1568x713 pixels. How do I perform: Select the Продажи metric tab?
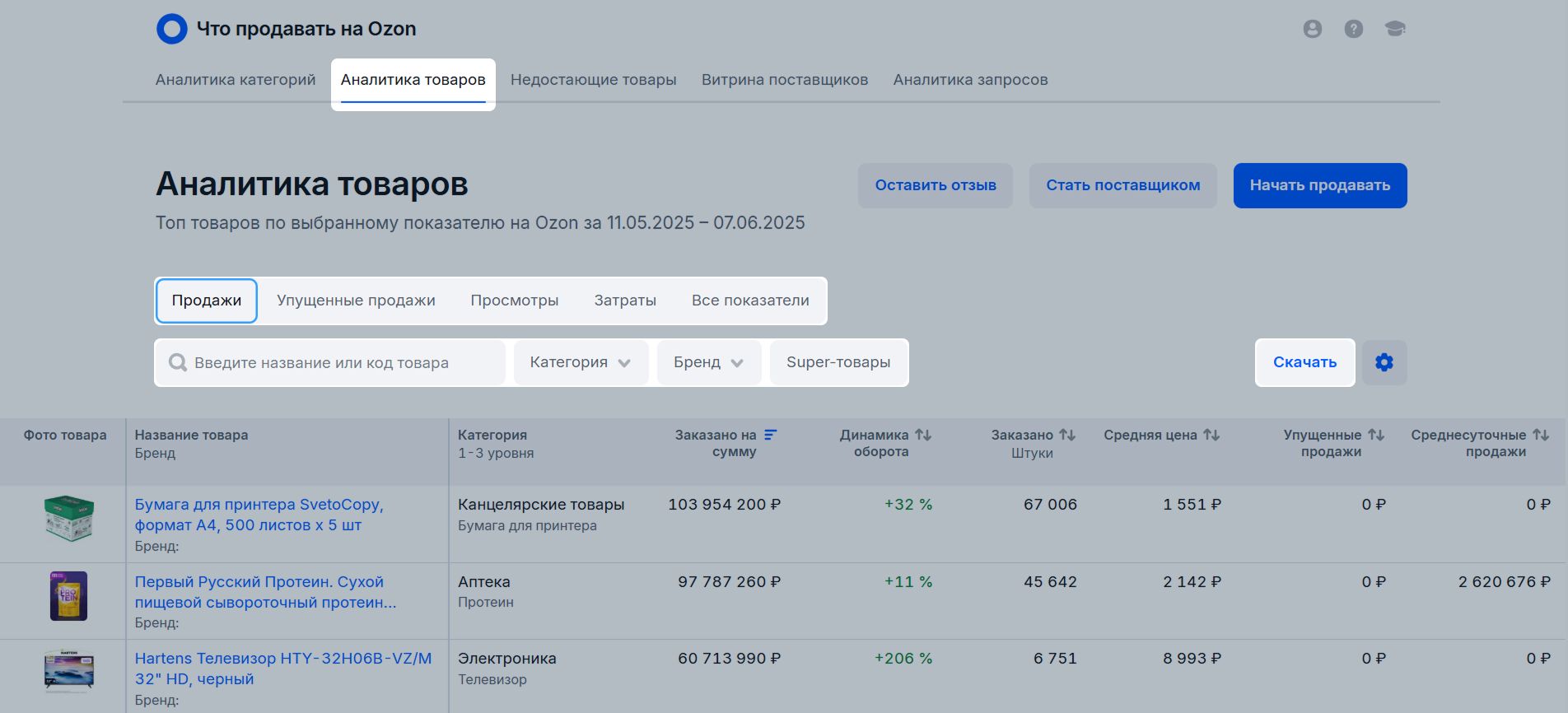pyautogui.click(x=207, y=301)
